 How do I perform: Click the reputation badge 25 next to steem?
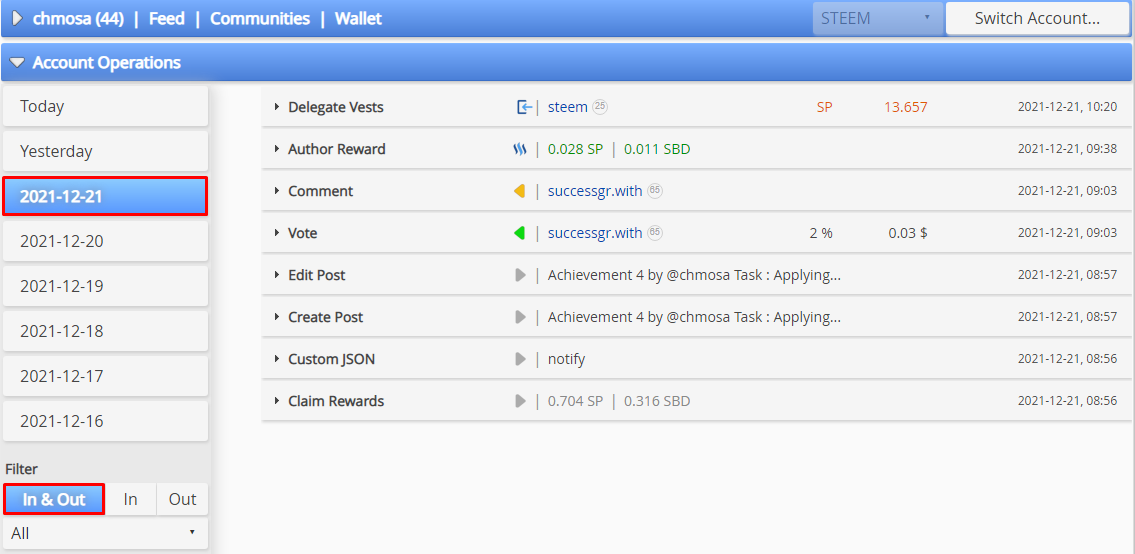600,107
